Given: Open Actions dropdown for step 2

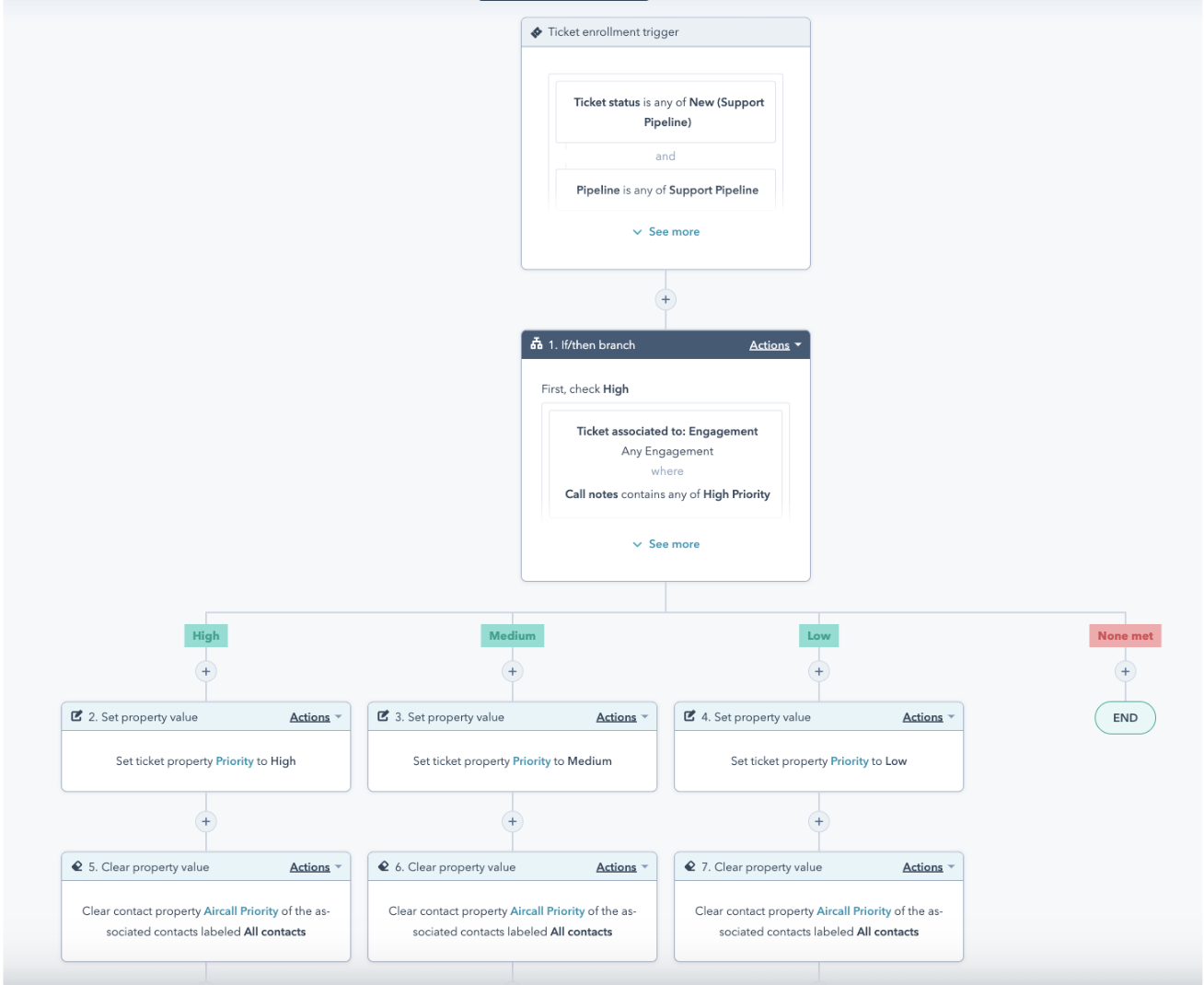Looking at the screenshot, I should (x=316, y=717).
